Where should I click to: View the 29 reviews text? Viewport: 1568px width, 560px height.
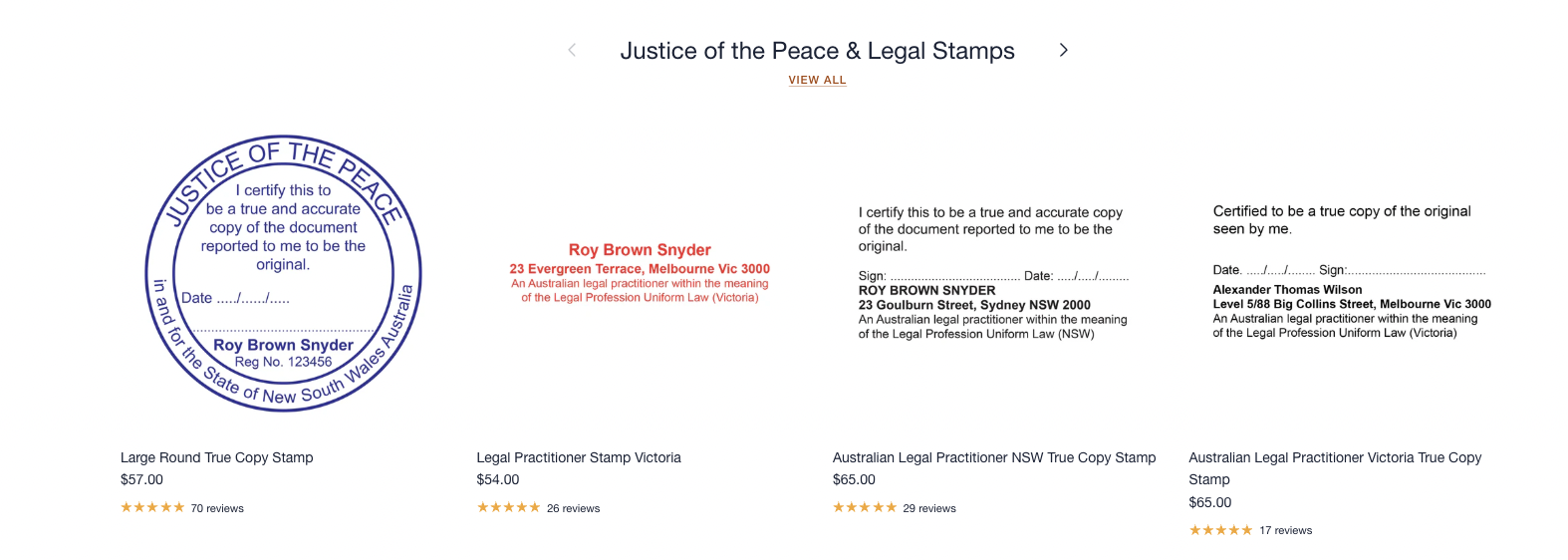click(929, 508)
